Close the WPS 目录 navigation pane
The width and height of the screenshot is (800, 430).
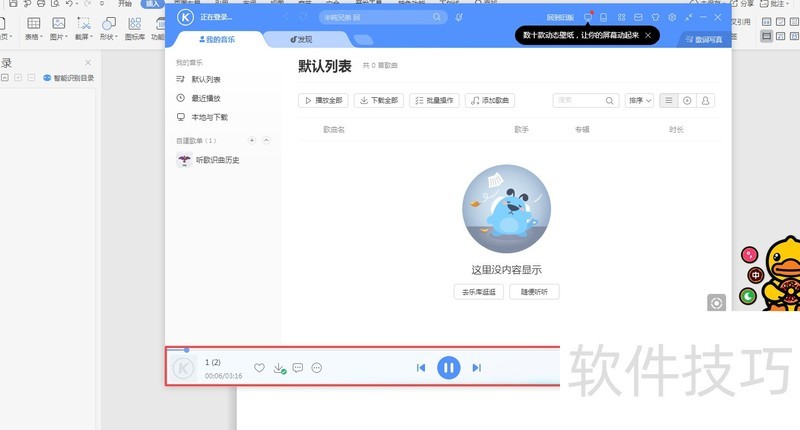[x=88, y=63]
